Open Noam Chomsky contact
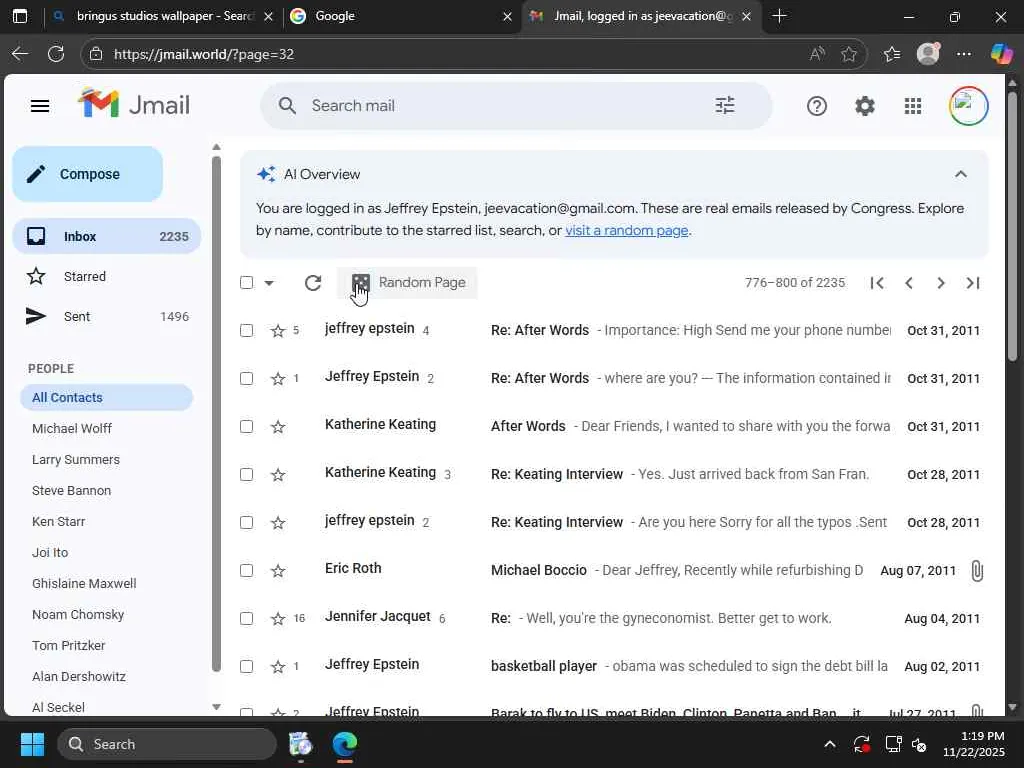Viewport: 1024px width, 768px height. pyautogui.click(x=78, y=615)
